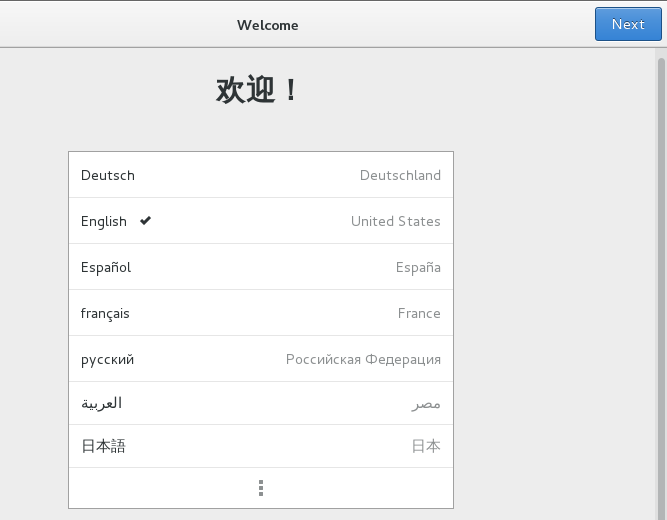Choose the English language row
This screenshot has height=520, width=667.
point(104,221)
